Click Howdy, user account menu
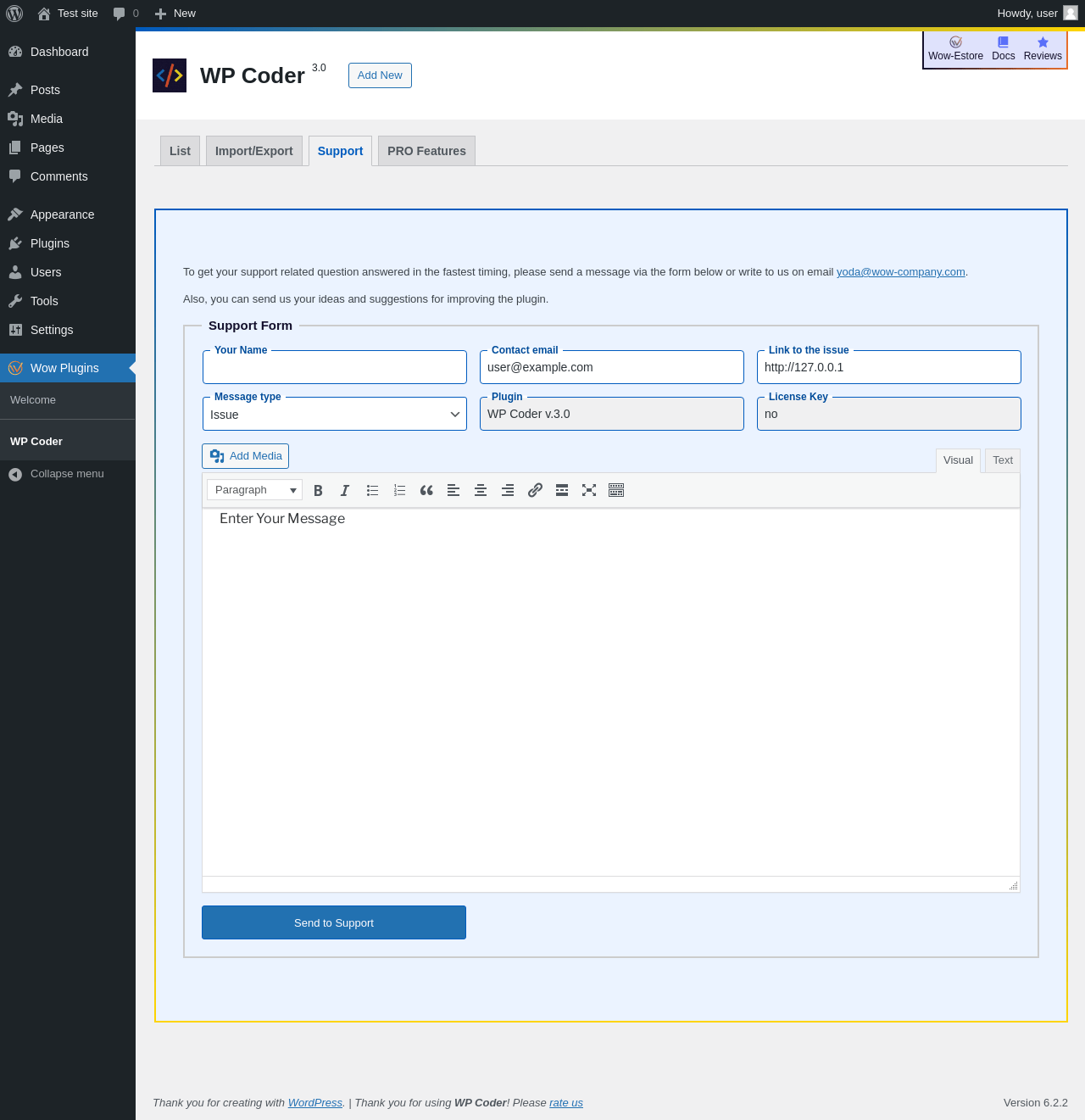This screenshot has height=1120, width=1085. 1037,14
